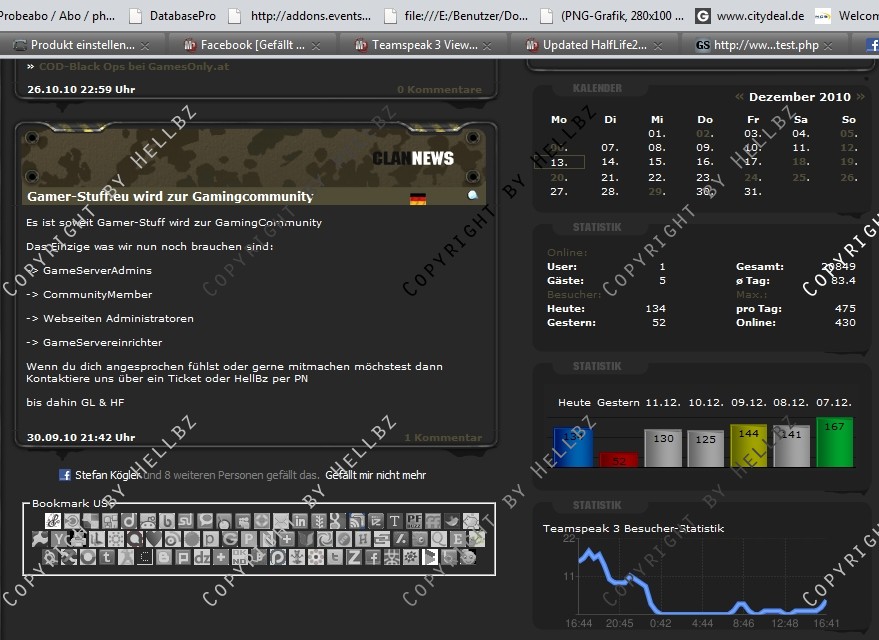Open the 'file:///E:/Benutzer/Do...' bookmark
The height and width of the screenshot is (640, 879).
[456, 16]
